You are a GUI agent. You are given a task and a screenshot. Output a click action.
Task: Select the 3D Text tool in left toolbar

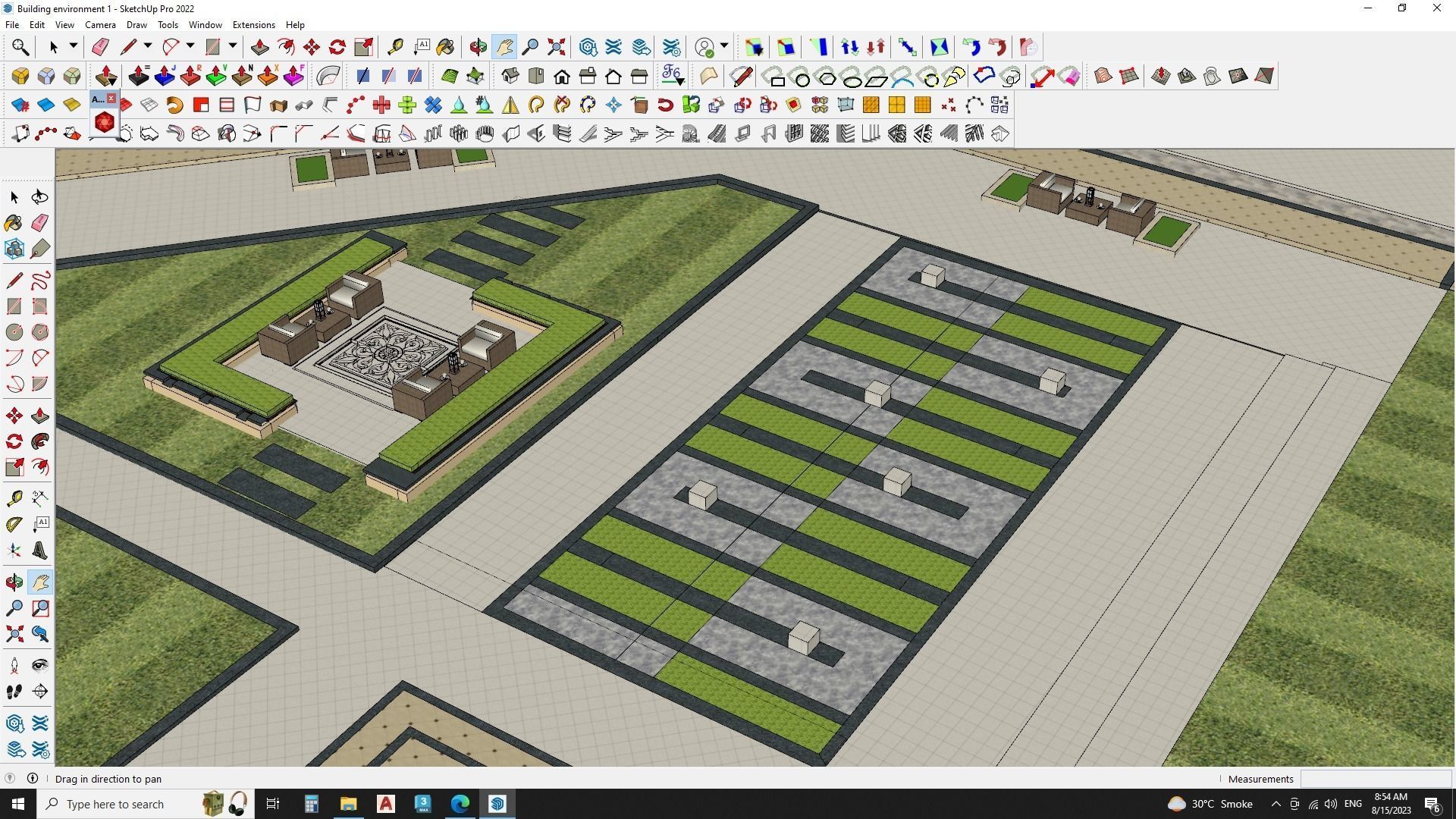click(x=40, y=550)
